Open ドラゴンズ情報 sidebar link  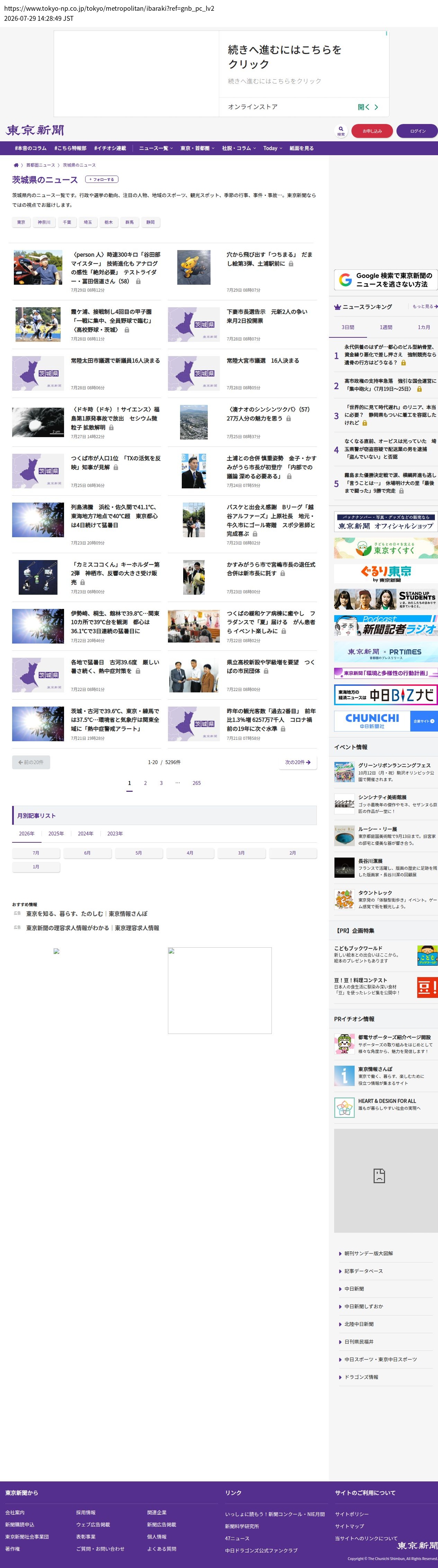click(x=361, y=1377)
